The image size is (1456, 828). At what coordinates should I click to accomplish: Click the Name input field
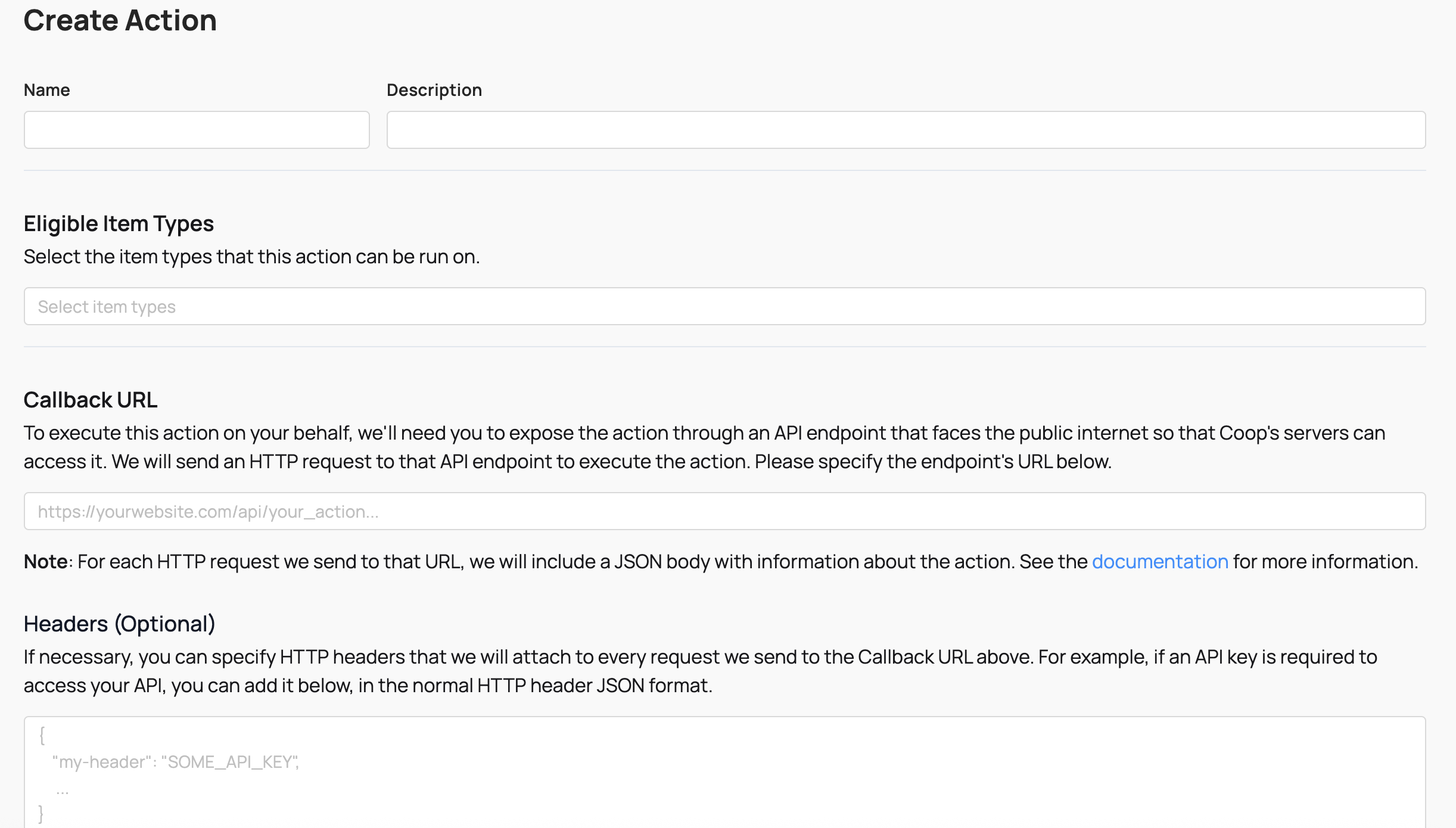click(197, 129)
